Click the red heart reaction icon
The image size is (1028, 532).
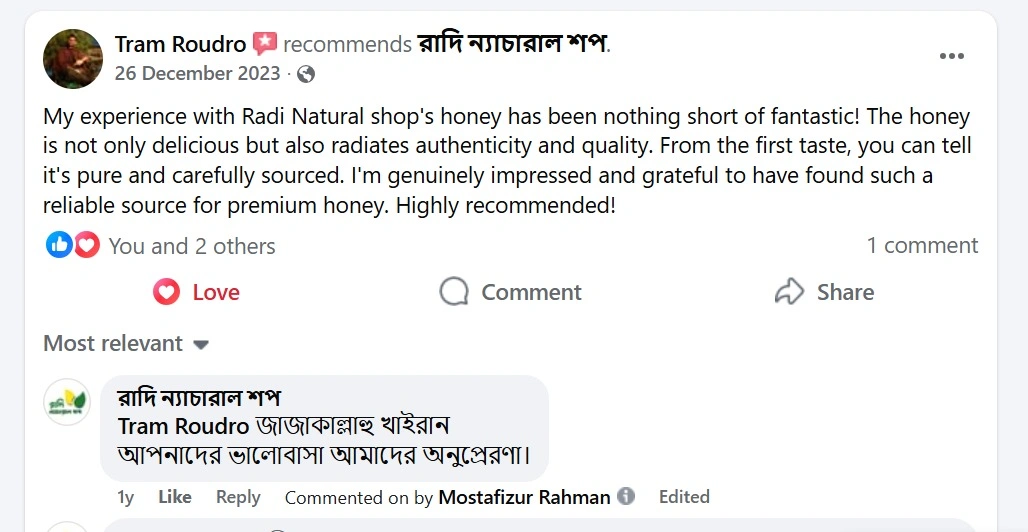point(87,245)
